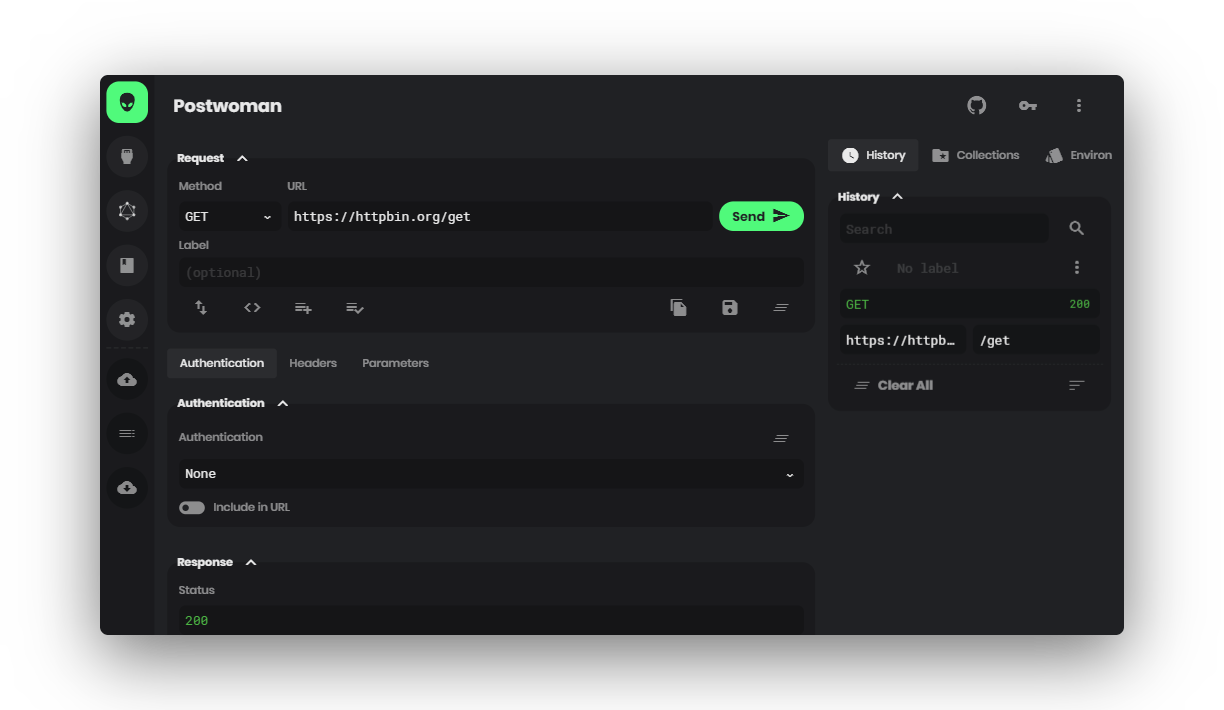The image size is (1224, 710).
Task: Save the request with the save icon
Action: click(730, 307)
